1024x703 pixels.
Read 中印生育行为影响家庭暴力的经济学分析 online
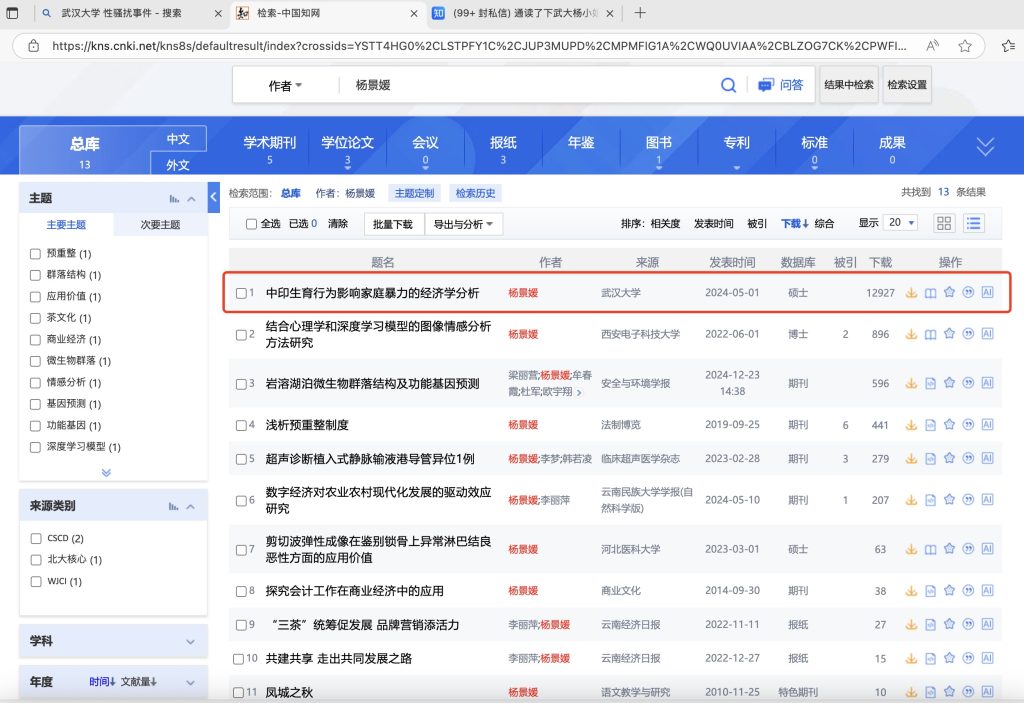[x=931, y=293]
